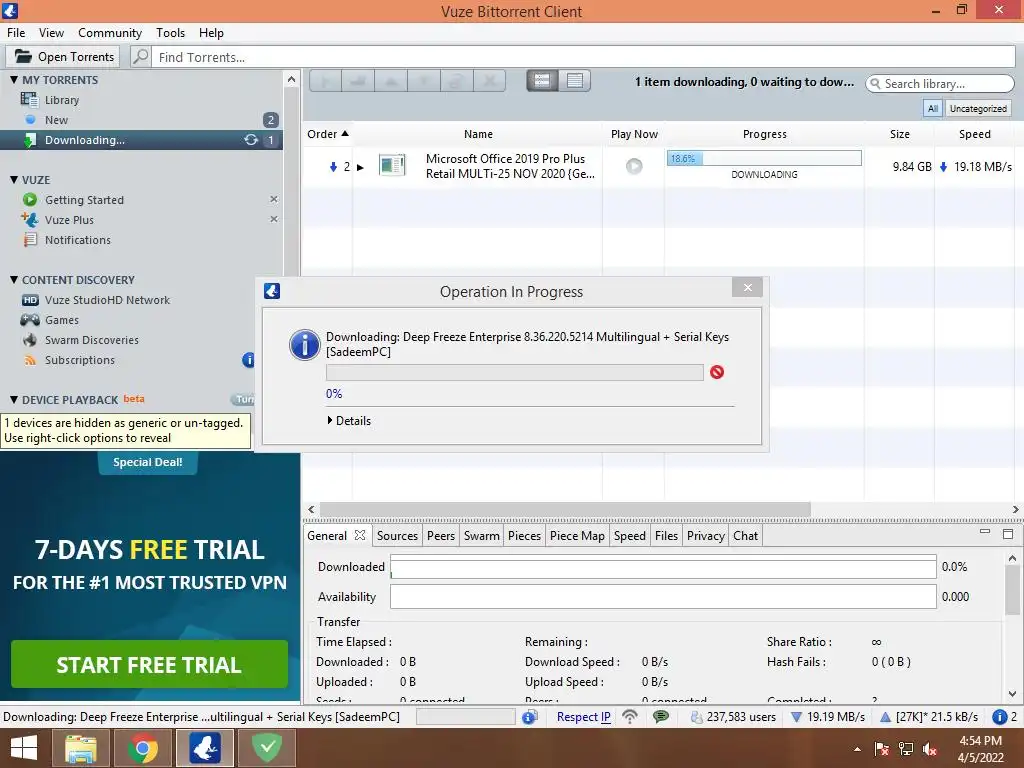Open the Help menu

pos(211,33)
